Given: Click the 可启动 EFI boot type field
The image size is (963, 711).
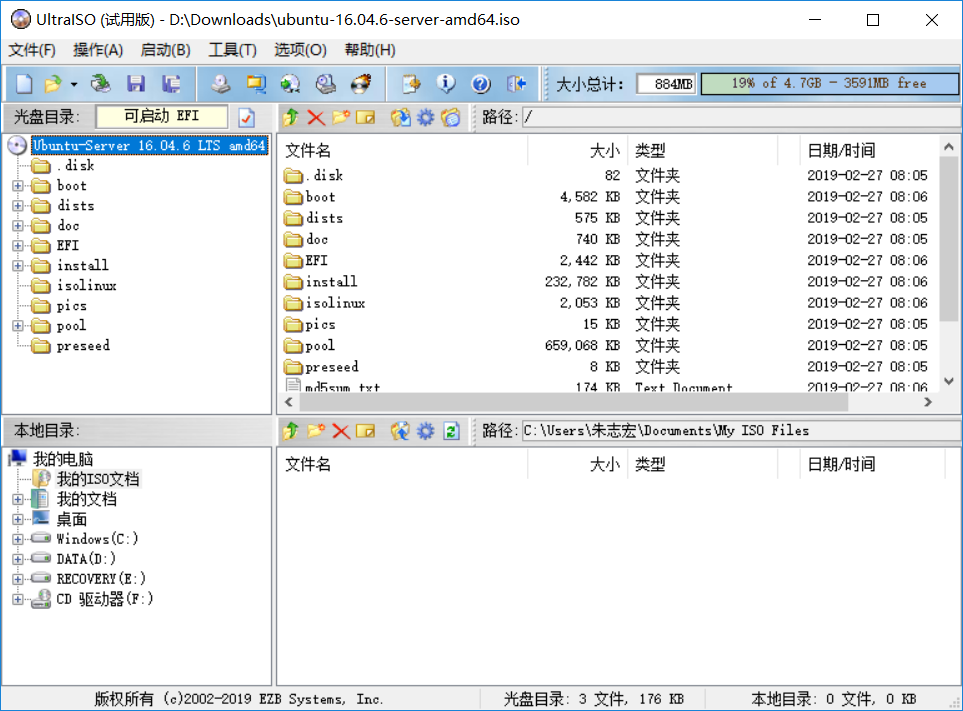Looking at the screenshot, I should coord(162,117).
